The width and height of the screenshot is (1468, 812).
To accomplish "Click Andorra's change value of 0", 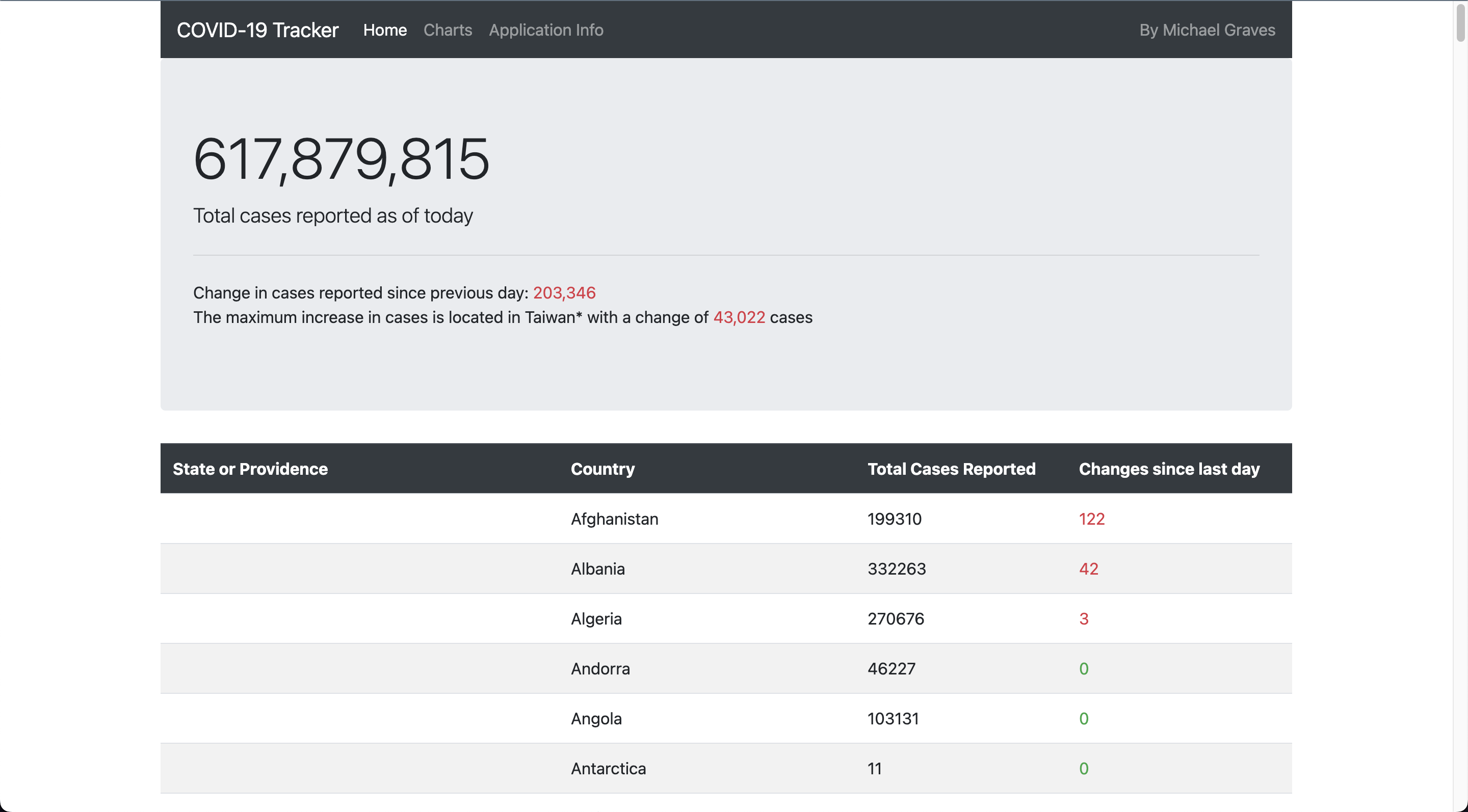I will (1083, 668).
